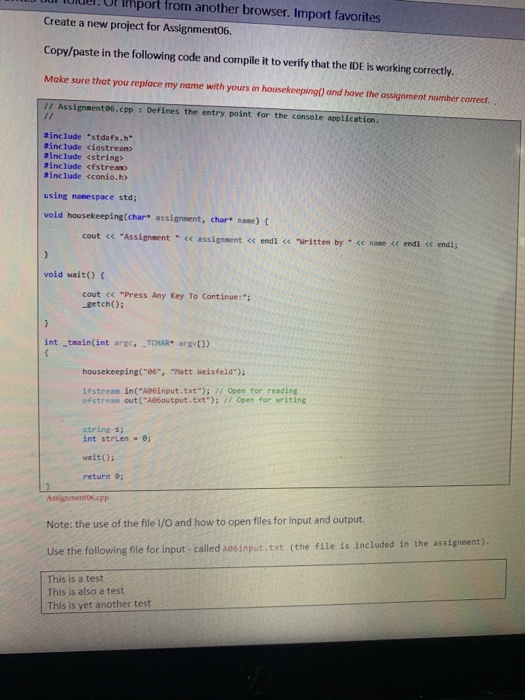Click the 'Note: the use of the file I/O' sentence
The image size is (525, 700).
click(x=206, y=522)
